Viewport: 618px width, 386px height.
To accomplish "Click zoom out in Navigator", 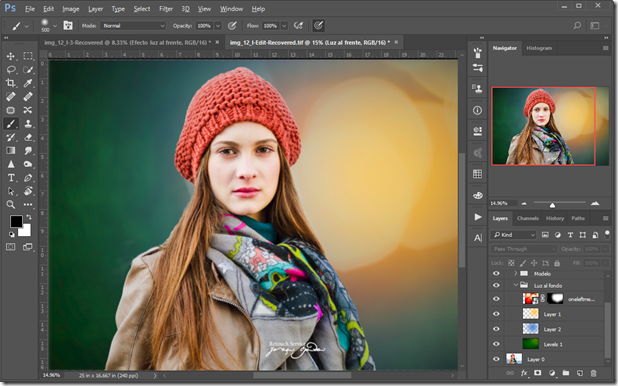I will (524, 203).
